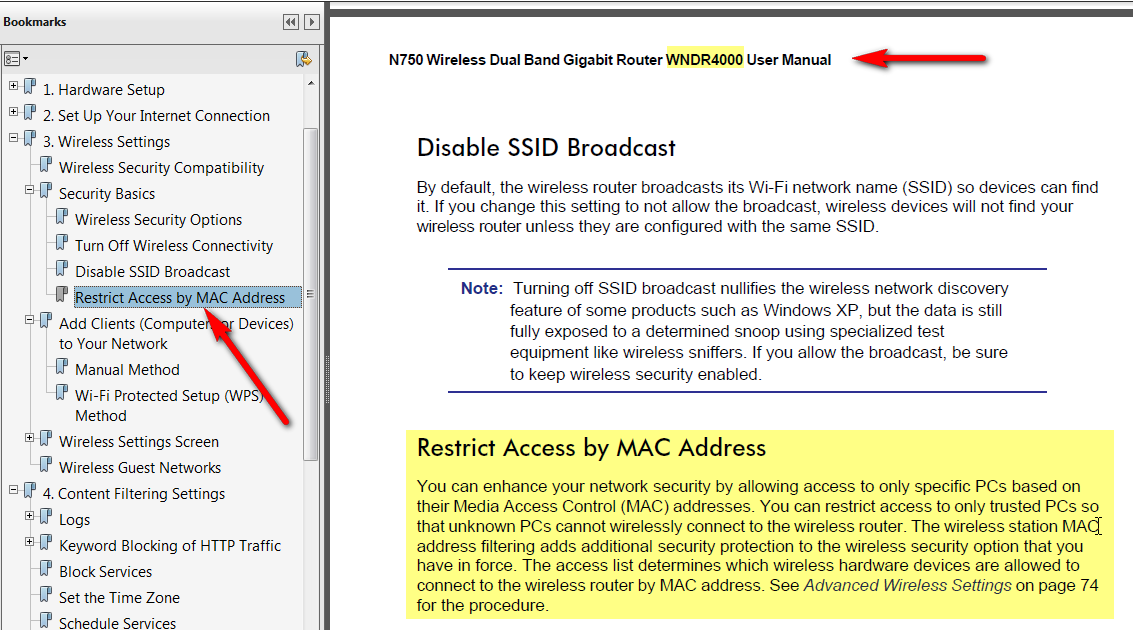
Task: Expand 2. Set Up Your Internet Connection
Action: 13,111
